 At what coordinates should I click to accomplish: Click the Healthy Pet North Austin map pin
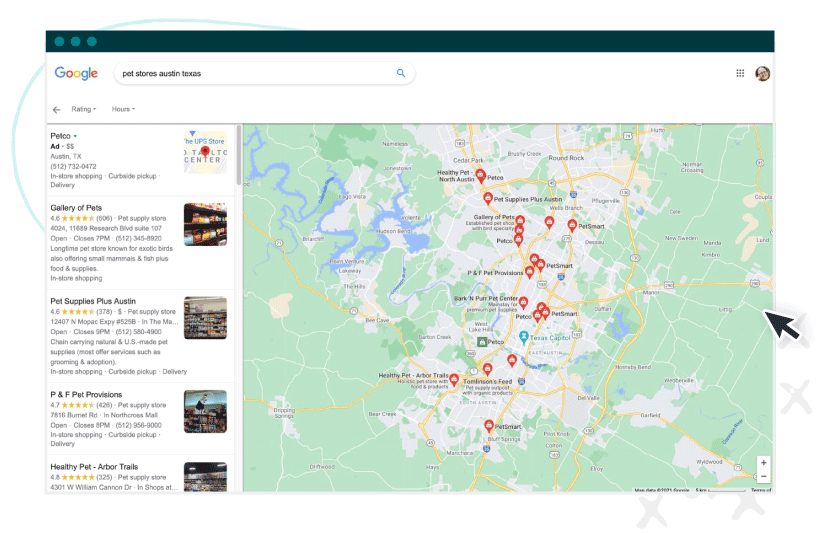[481, 176]
